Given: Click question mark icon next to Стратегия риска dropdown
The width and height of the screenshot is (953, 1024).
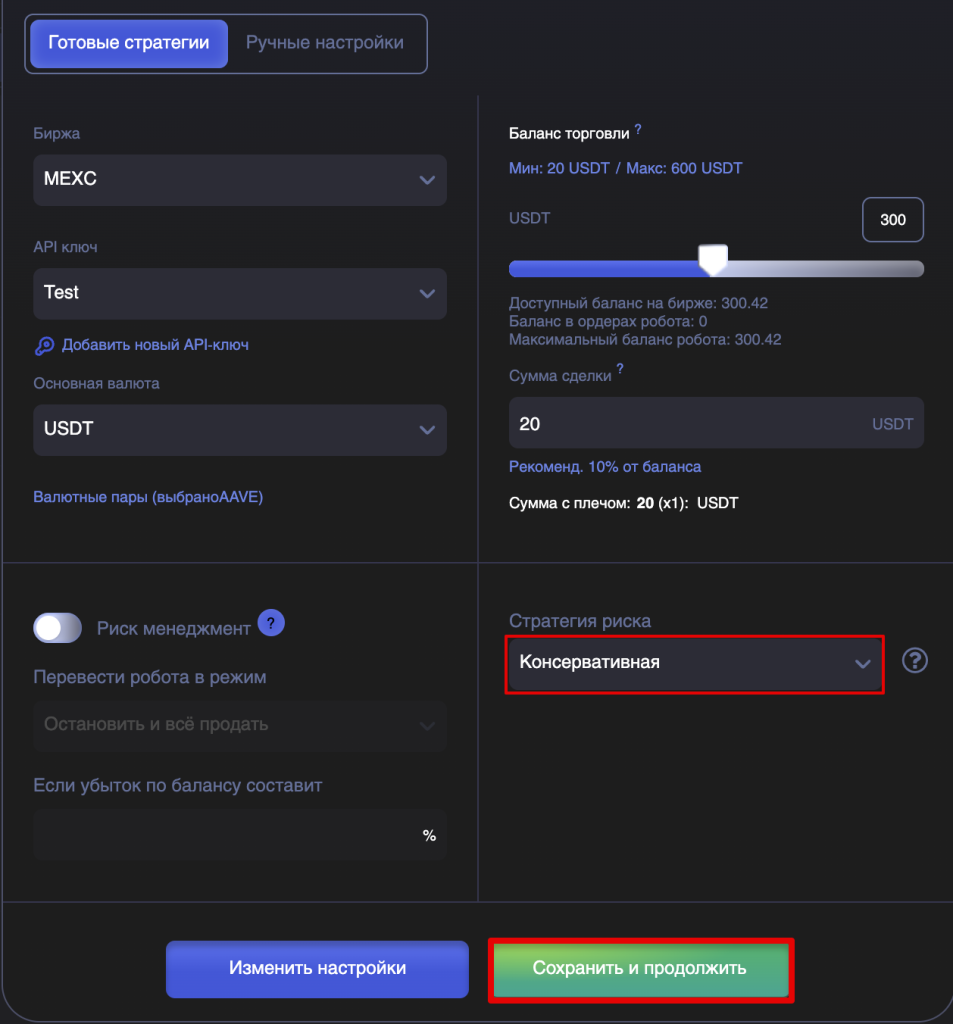Looking at the screenshot, I should click(x=914, y=661).
